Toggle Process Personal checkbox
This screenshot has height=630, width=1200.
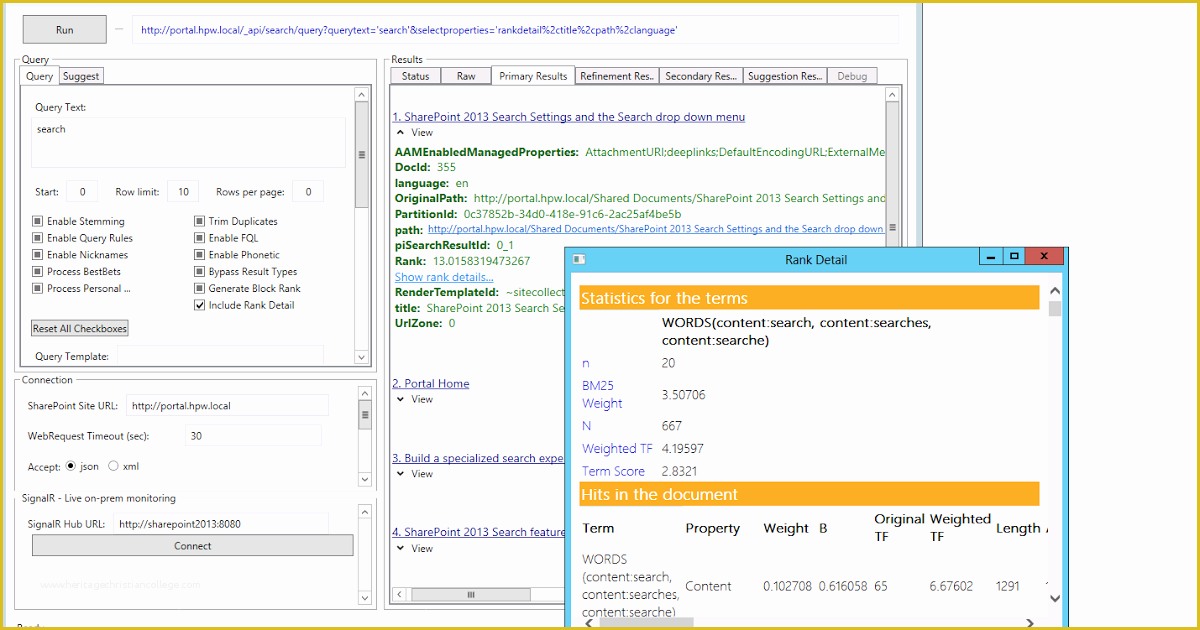coord(38,288)
